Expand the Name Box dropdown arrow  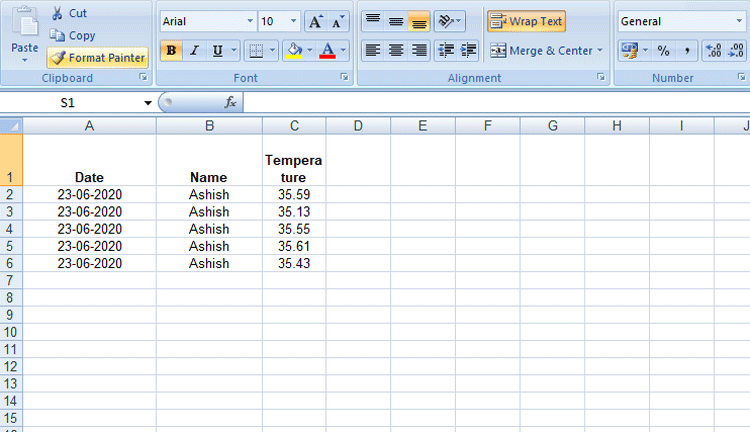(x=148, y=102)
